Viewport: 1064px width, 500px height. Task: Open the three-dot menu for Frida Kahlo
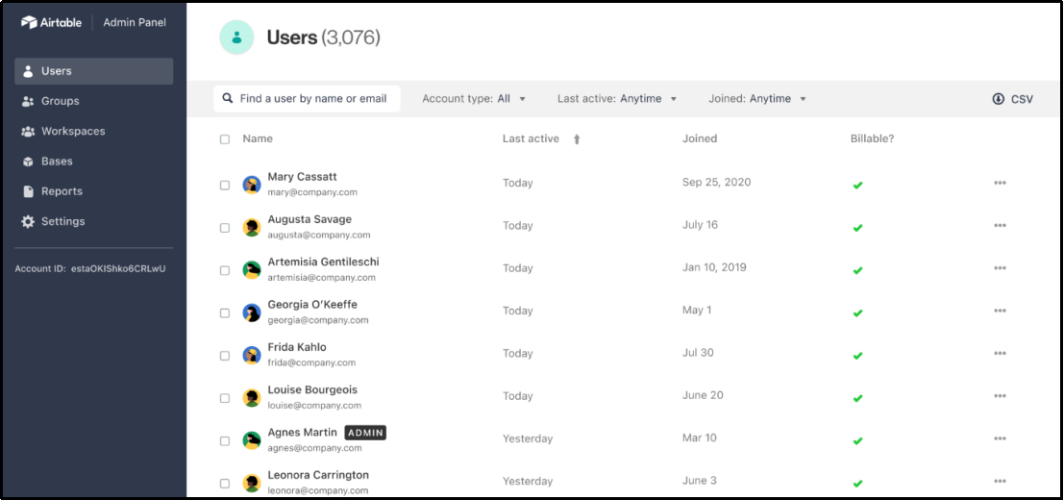pos(1000,353)
